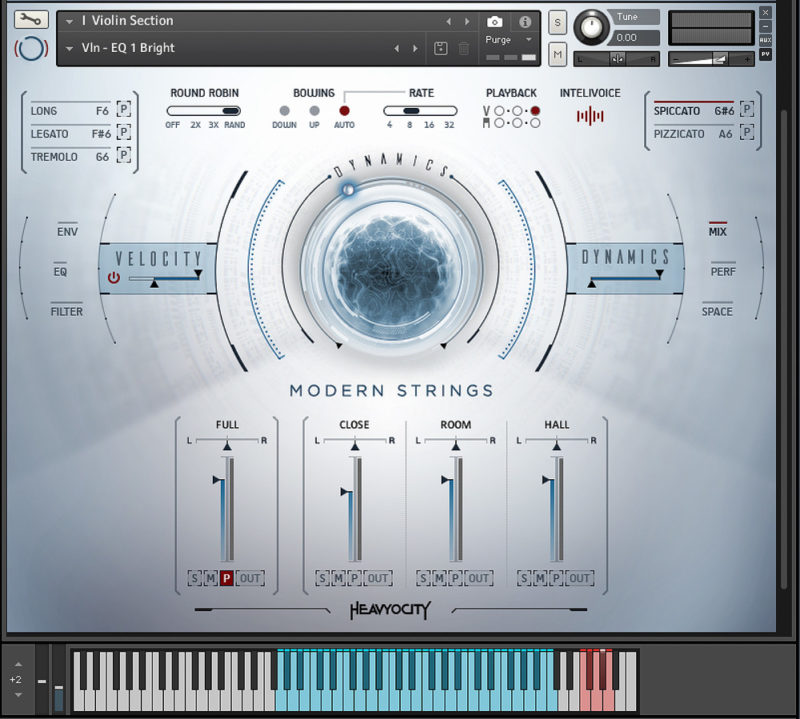Open instrument edit mode with the wrench icon

pos(32,20)
